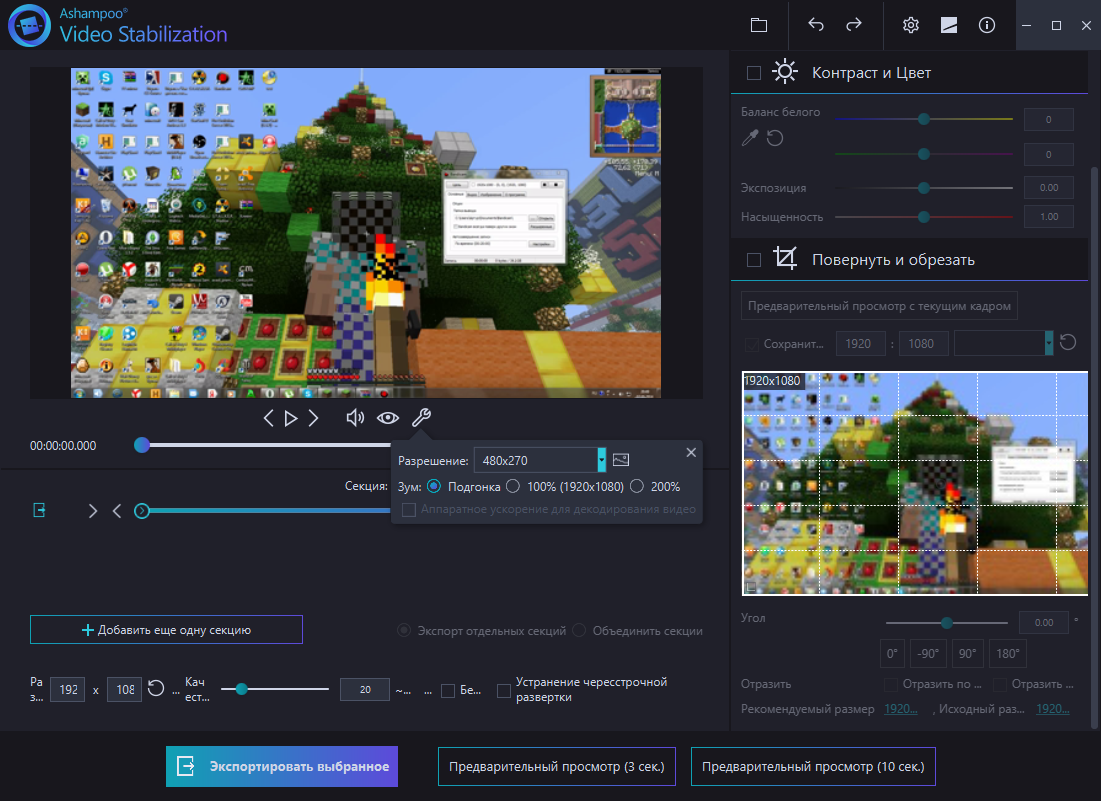Open recommended size link
The image size is (1101, 801).
(x=901, y=709)
